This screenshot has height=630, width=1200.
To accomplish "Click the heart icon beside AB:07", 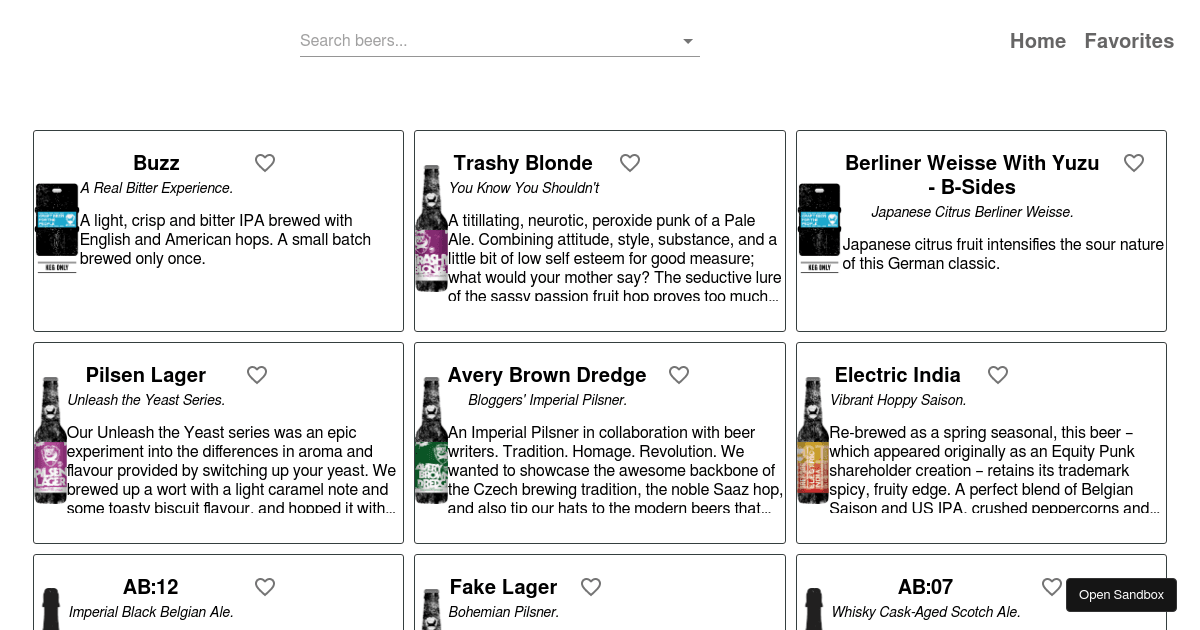I will [x=1051, y=587].
